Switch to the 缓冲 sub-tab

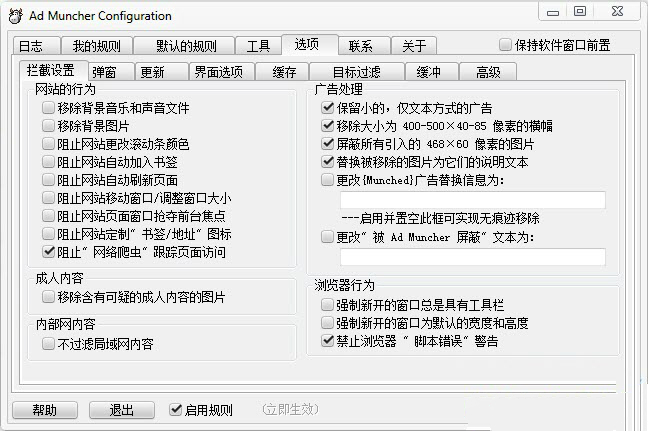[431, 72]
